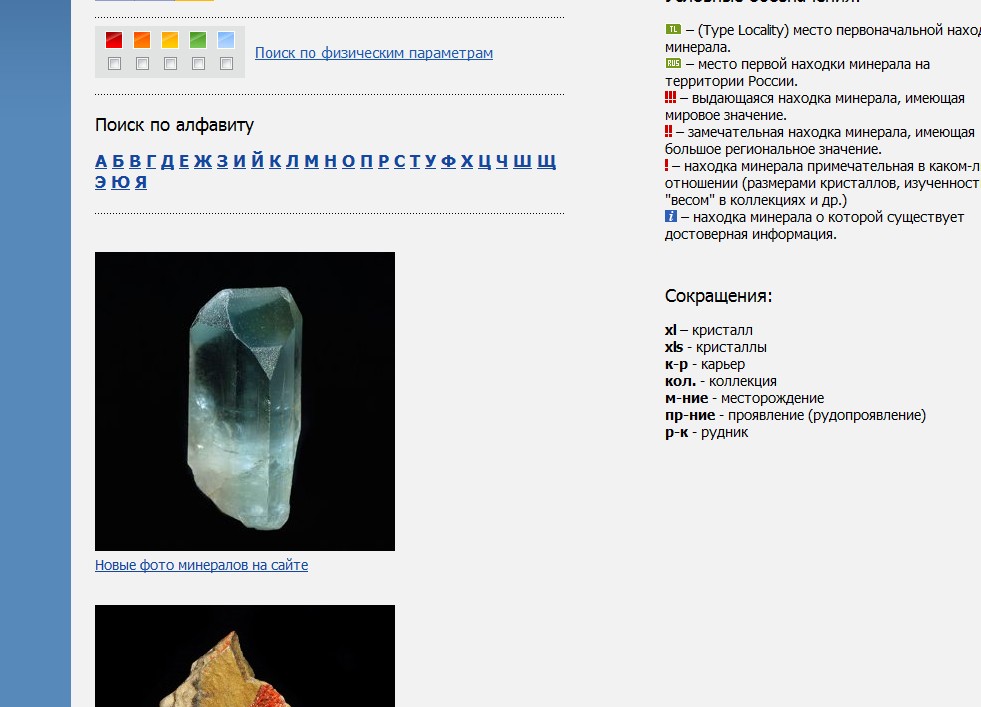The height and width of the screenshot is (707, 981).
Task: Open the blue crystal mineral photo
Action: point(245,401)
